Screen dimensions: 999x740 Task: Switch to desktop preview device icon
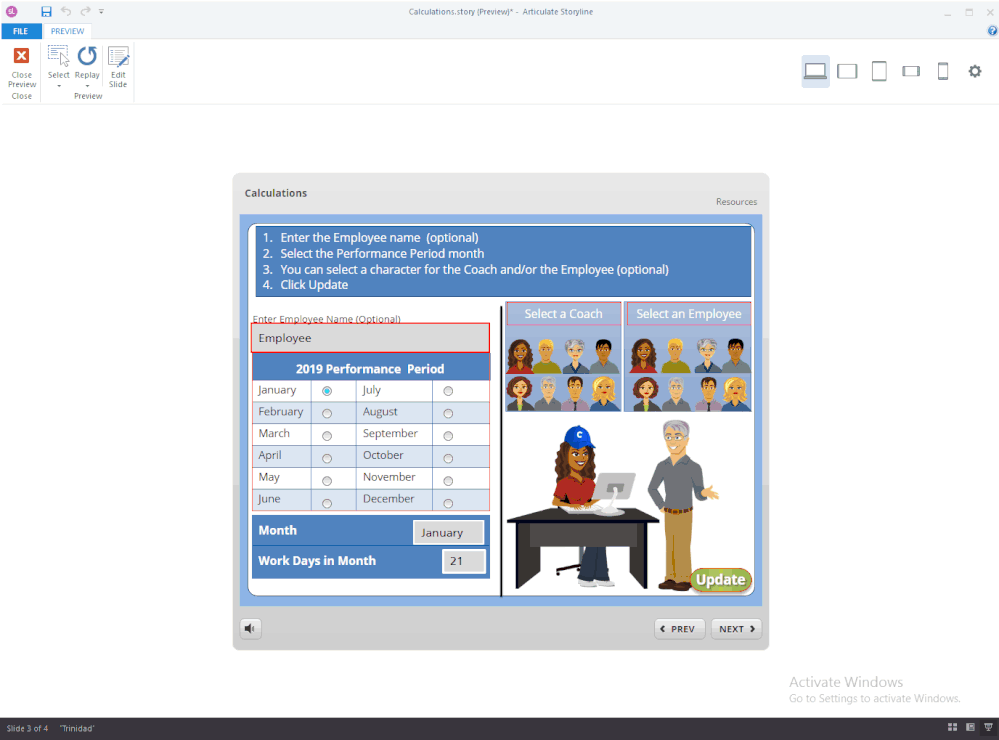[815, 71]
